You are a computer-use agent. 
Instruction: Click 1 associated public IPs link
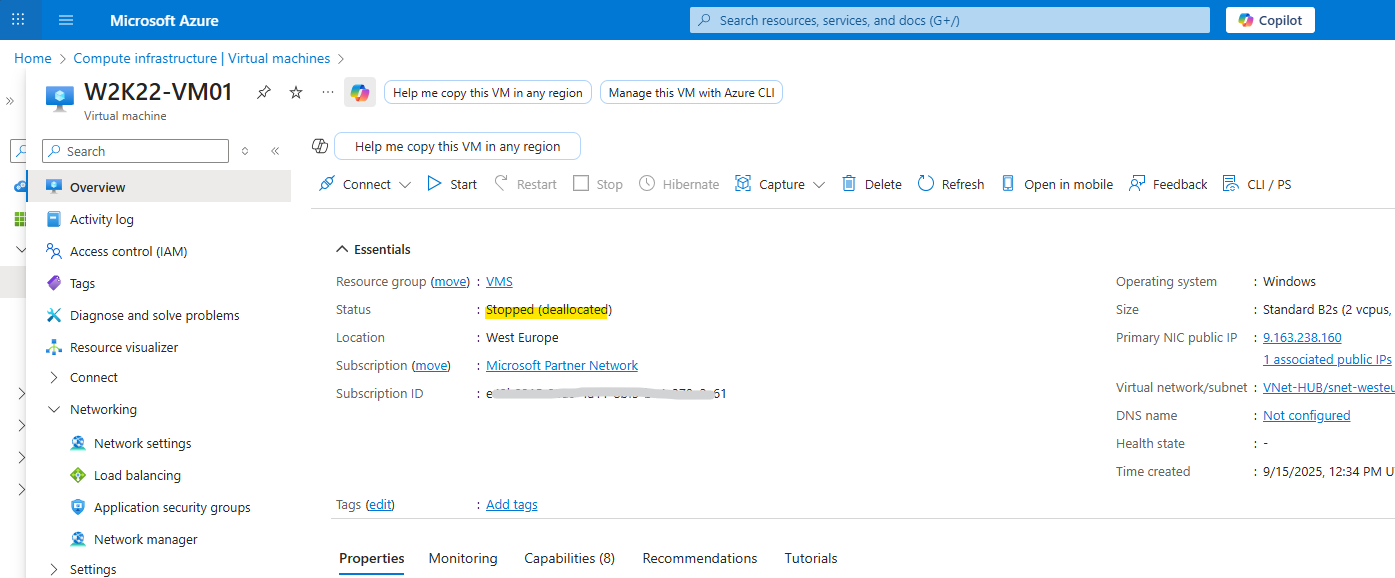[1327, 360]
